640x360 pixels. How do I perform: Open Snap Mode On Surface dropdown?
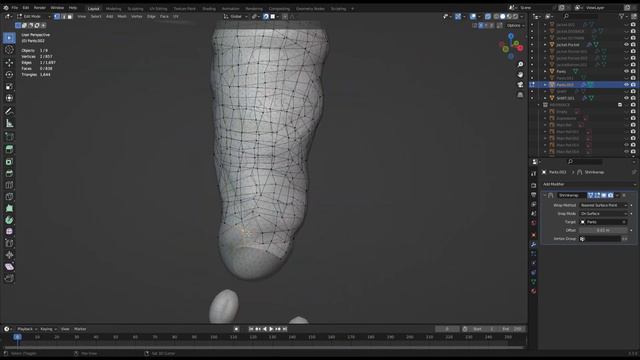(x=603, y=213)
